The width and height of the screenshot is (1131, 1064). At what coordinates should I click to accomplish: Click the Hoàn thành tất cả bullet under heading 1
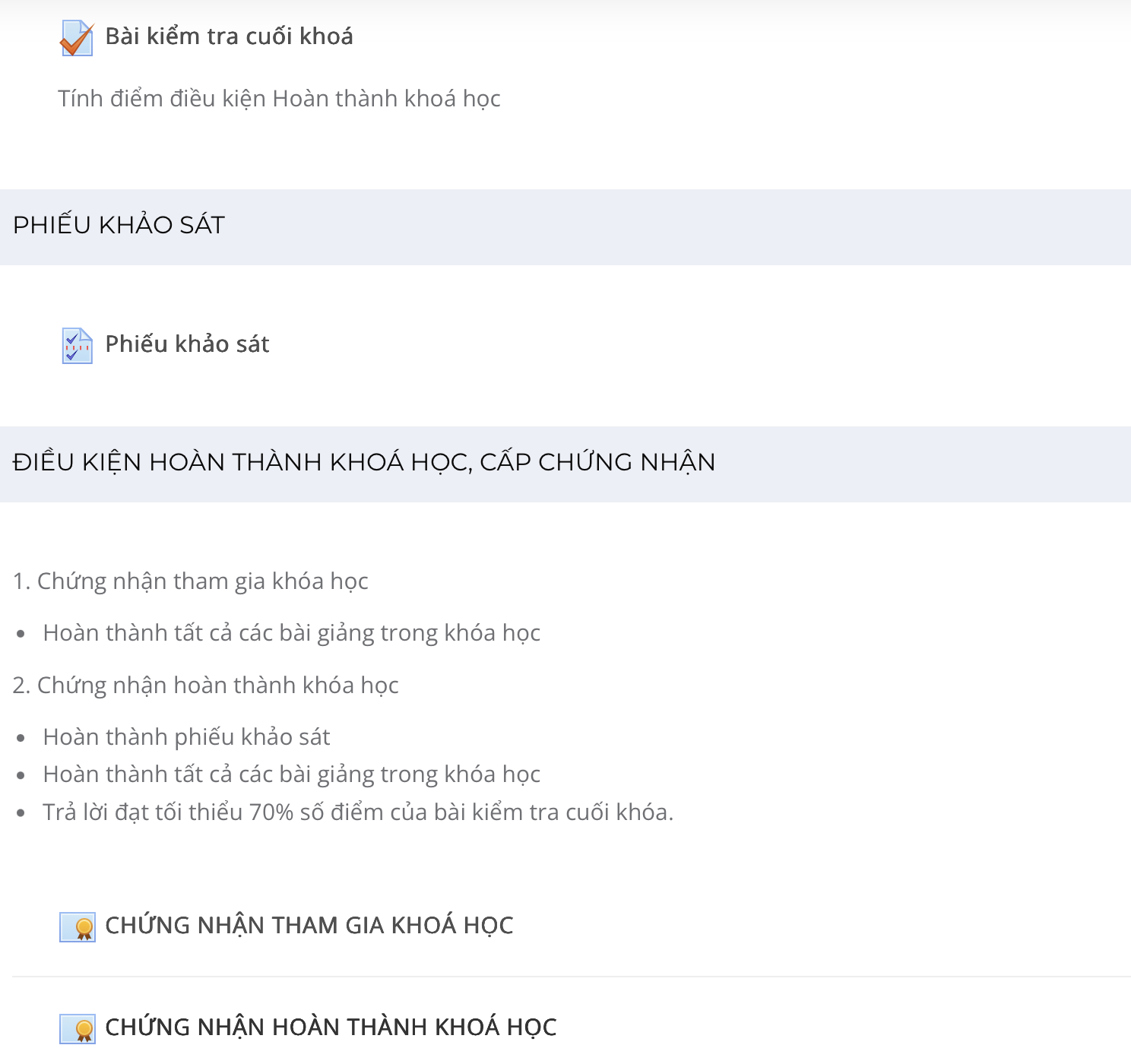[x=291, y=633]
